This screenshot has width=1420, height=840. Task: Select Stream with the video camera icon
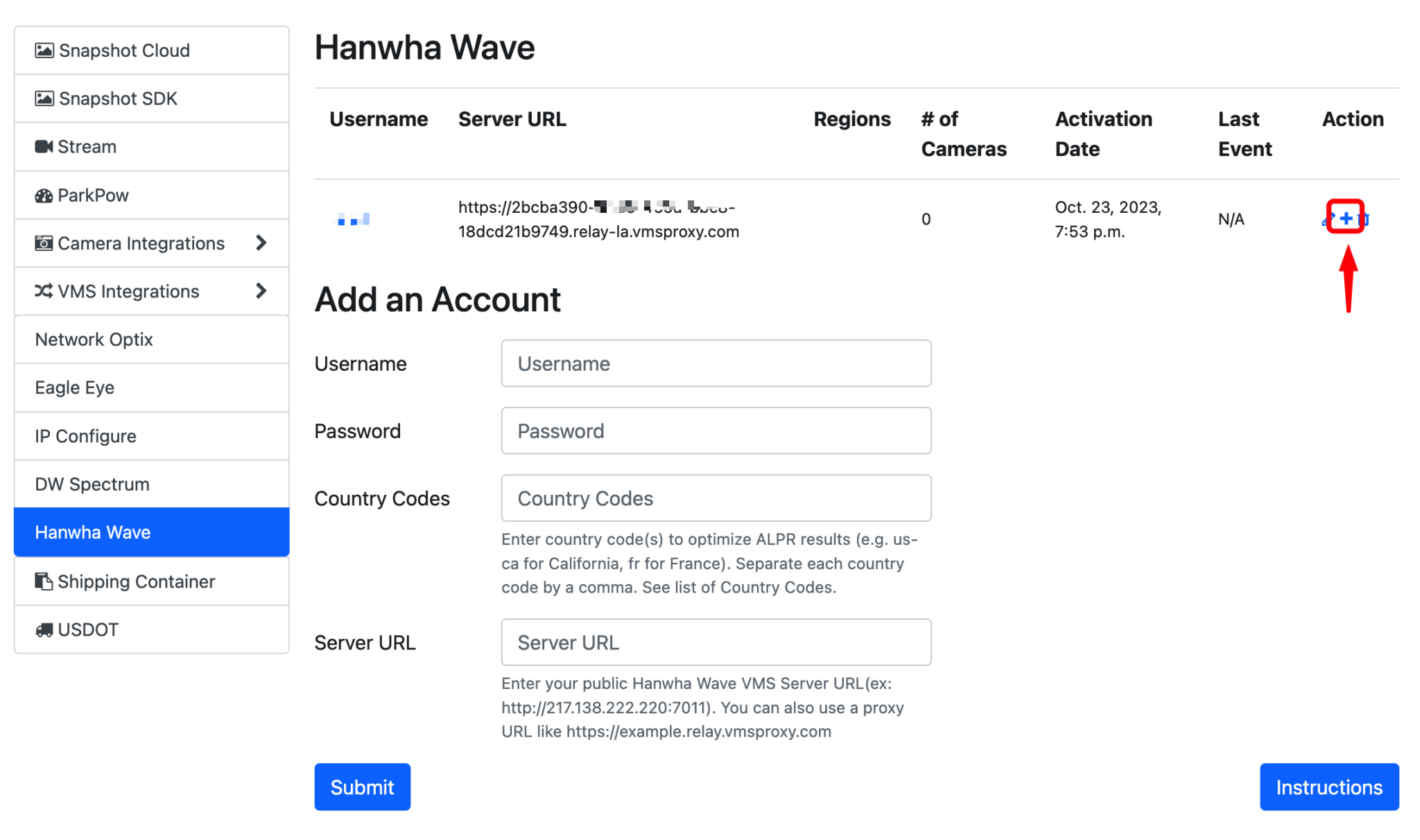(x=152, y=147)
